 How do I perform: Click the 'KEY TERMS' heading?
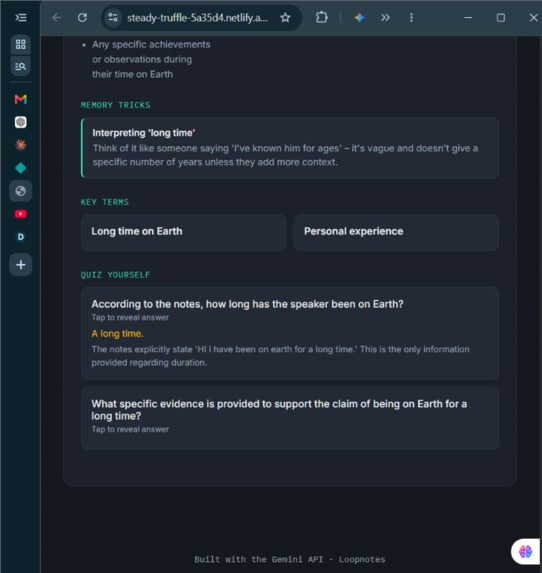tap(105, 202)
